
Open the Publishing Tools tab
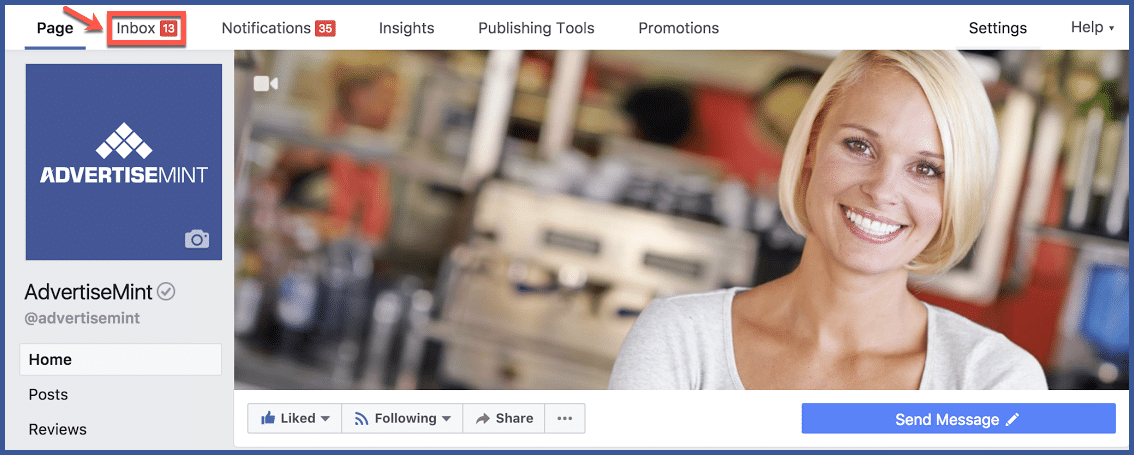click(536, 28)
